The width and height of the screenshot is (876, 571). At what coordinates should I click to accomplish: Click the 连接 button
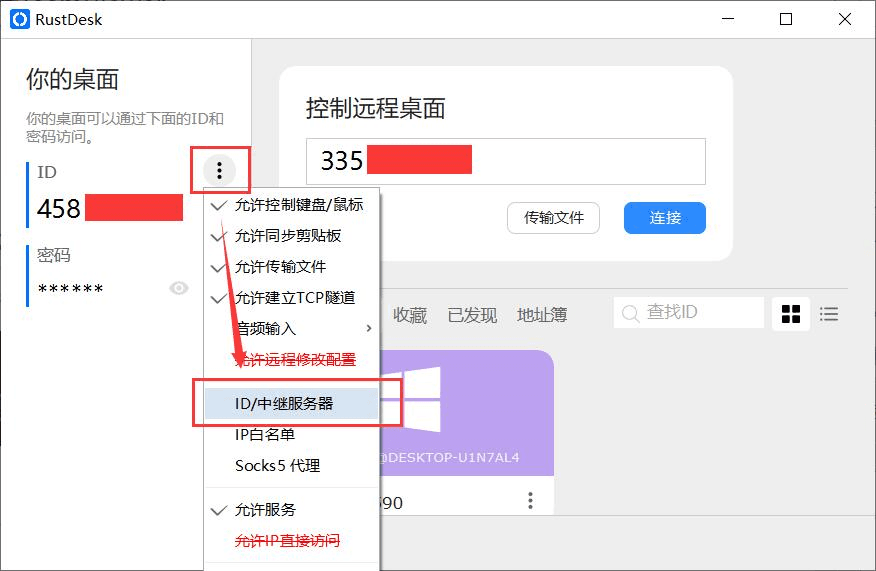click(x=664, y=218)
